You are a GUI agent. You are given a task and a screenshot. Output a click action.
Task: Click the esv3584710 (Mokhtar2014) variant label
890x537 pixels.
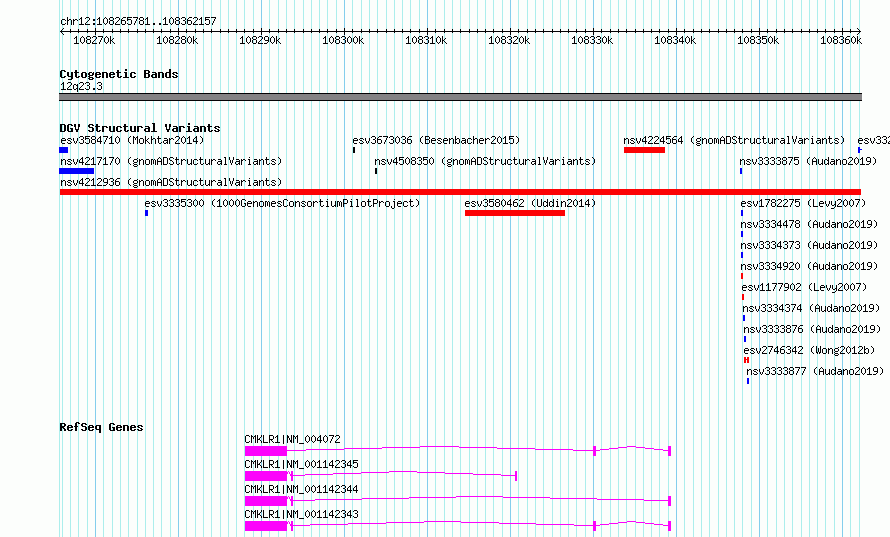tap(132, 140)
